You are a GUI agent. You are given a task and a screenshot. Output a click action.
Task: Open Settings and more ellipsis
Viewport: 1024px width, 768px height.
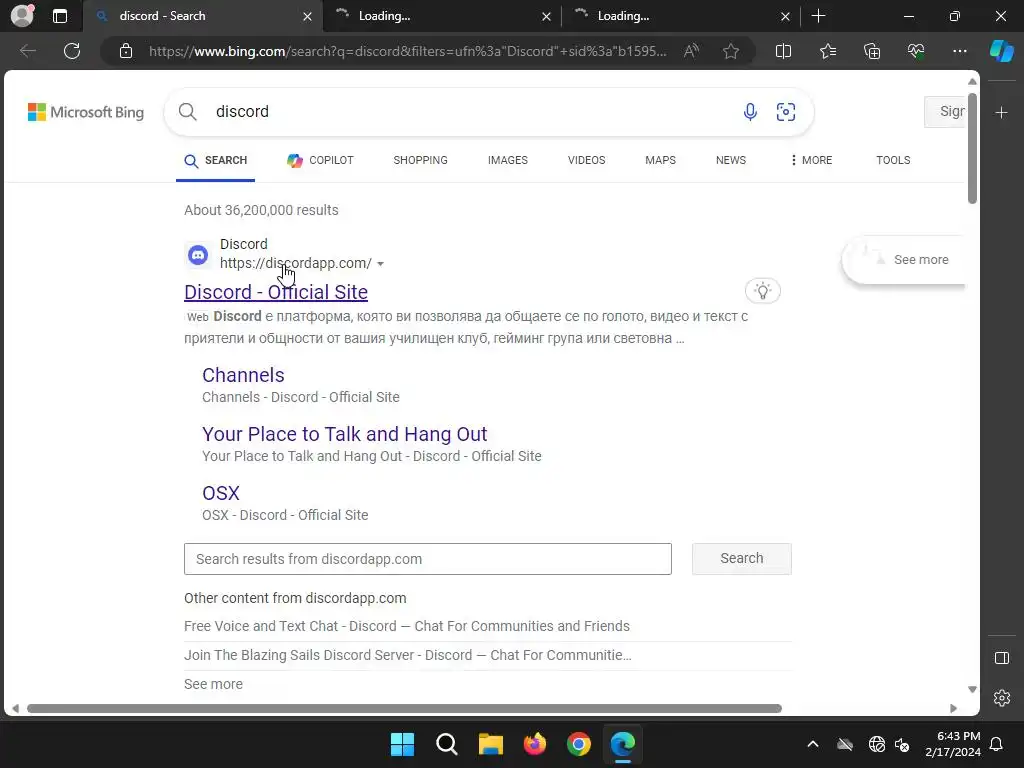tap(959, 51)
